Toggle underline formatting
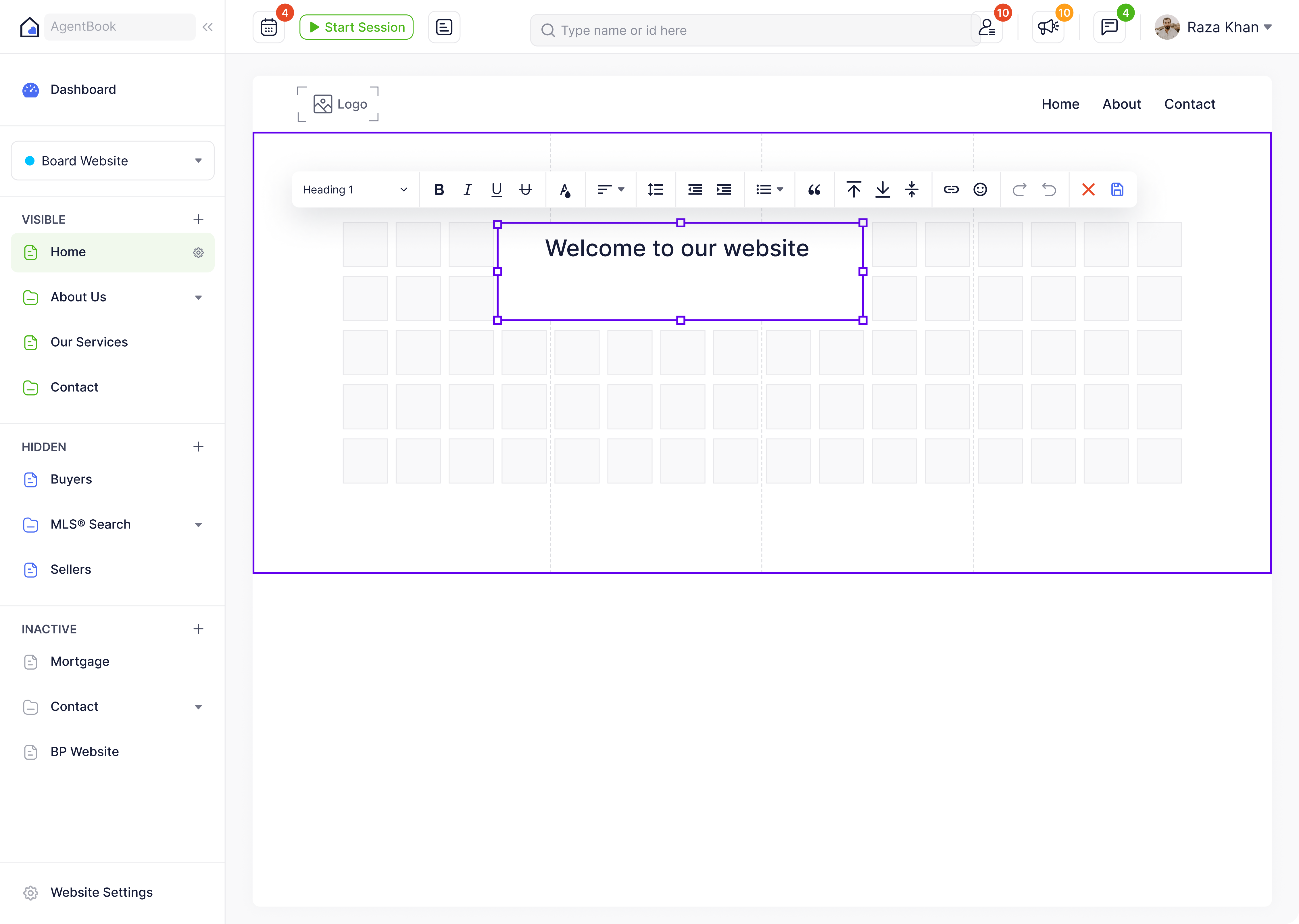The image size is (1299, 924). 497,189
